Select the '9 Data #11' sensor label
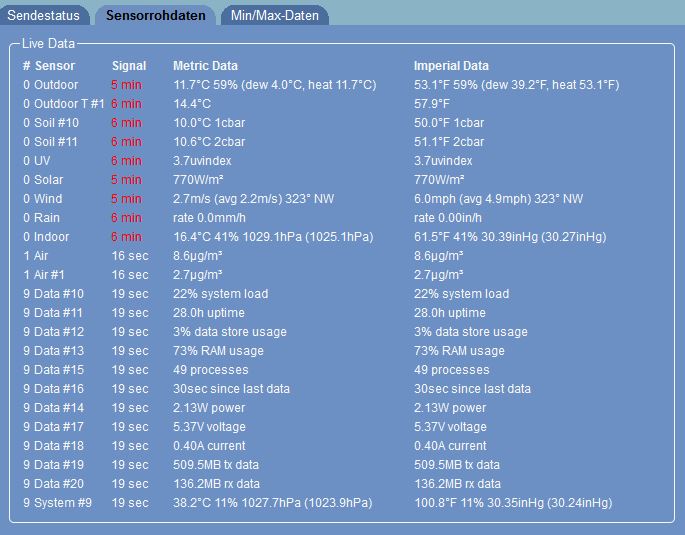Screen dimensions: 685x535 [x=53, y=313]
